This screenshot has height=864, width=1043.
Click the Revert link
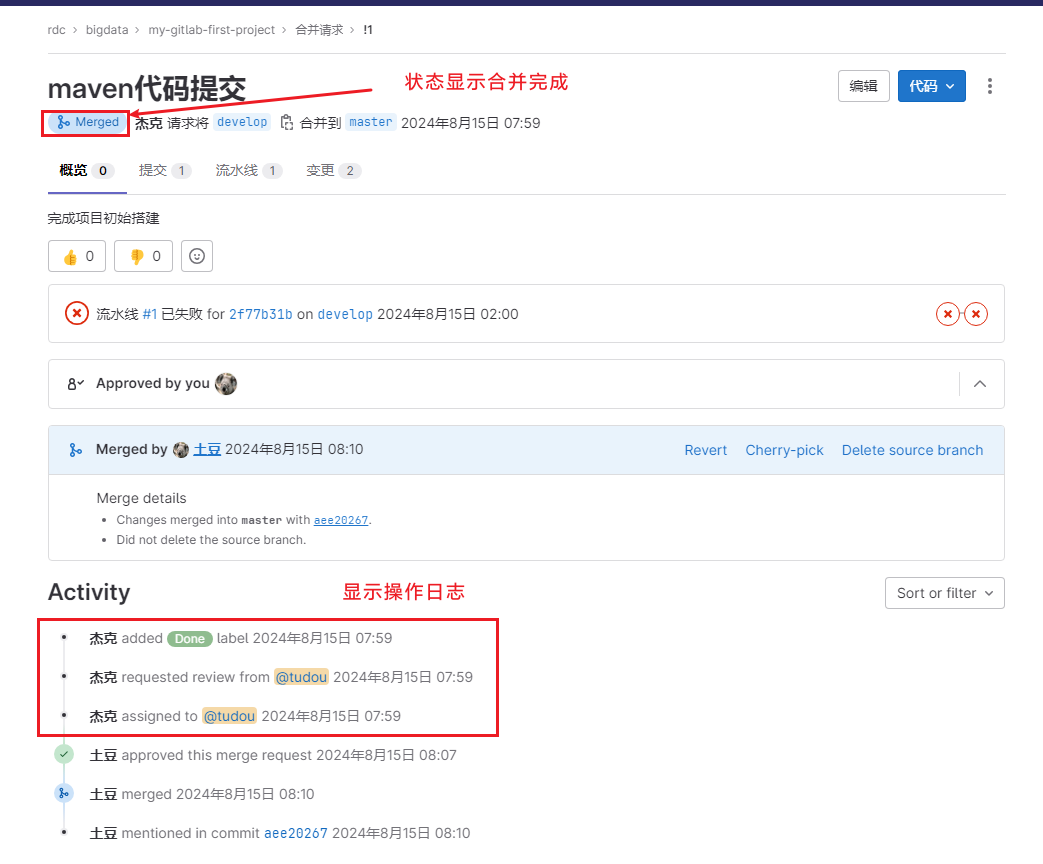(x=706, y=450)
